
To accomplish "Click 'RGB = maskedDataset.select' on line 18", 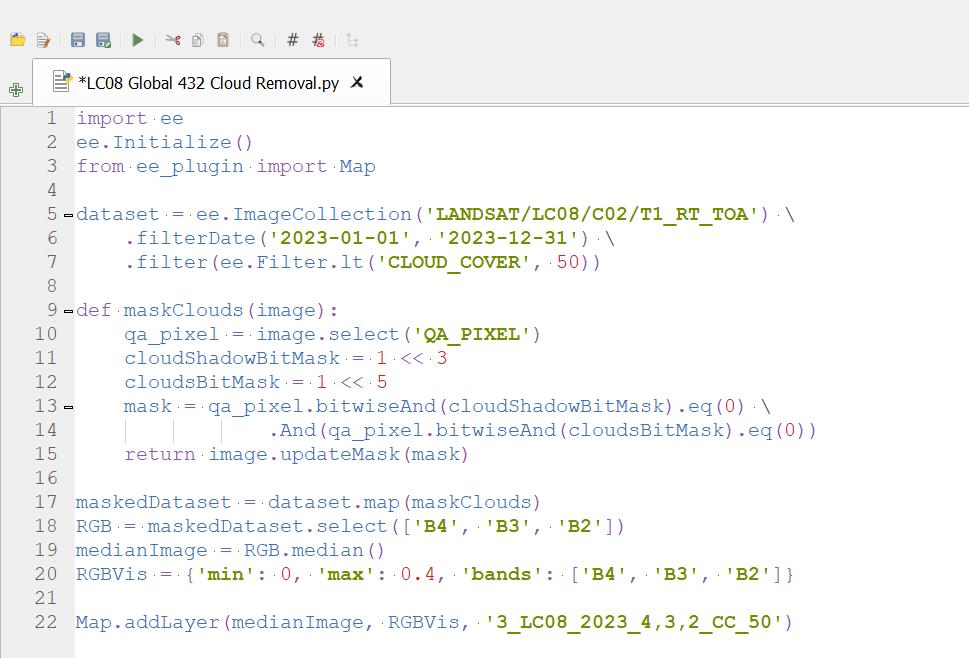I will (x=233, y=526).
